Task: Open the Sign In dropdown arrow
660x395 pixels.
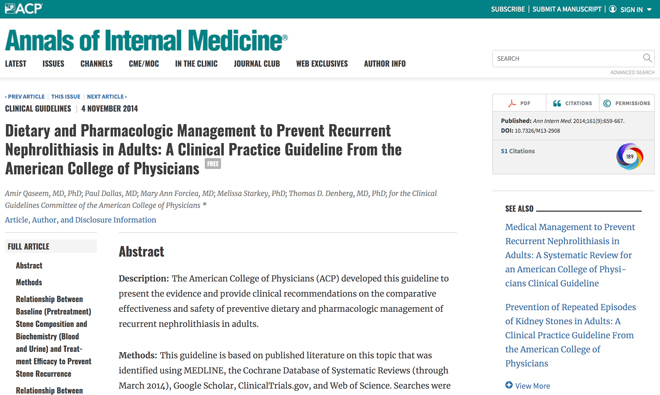Action: [x=649, y=9]
